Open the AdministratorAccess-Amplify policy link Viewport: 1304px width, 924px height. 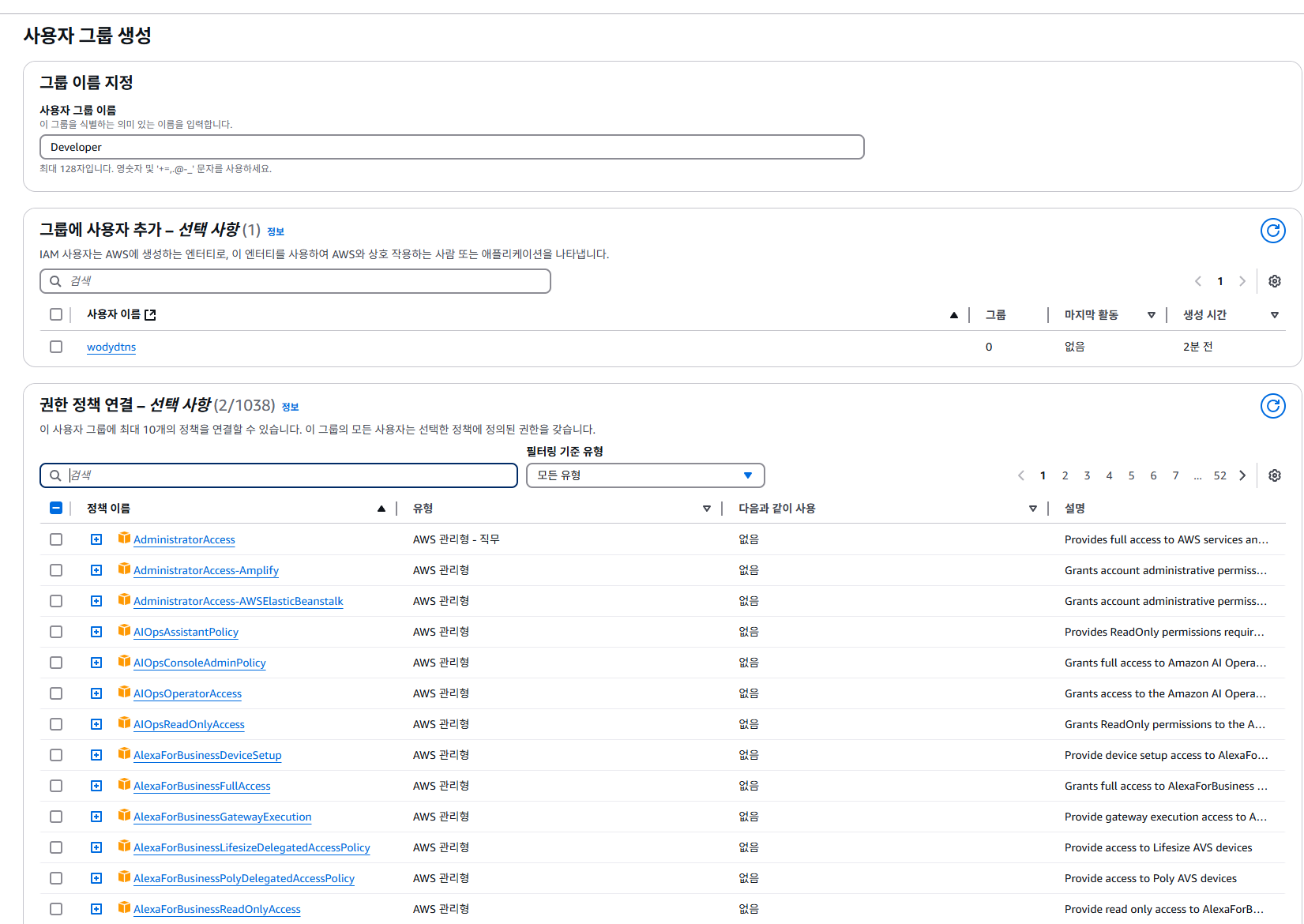205,570
